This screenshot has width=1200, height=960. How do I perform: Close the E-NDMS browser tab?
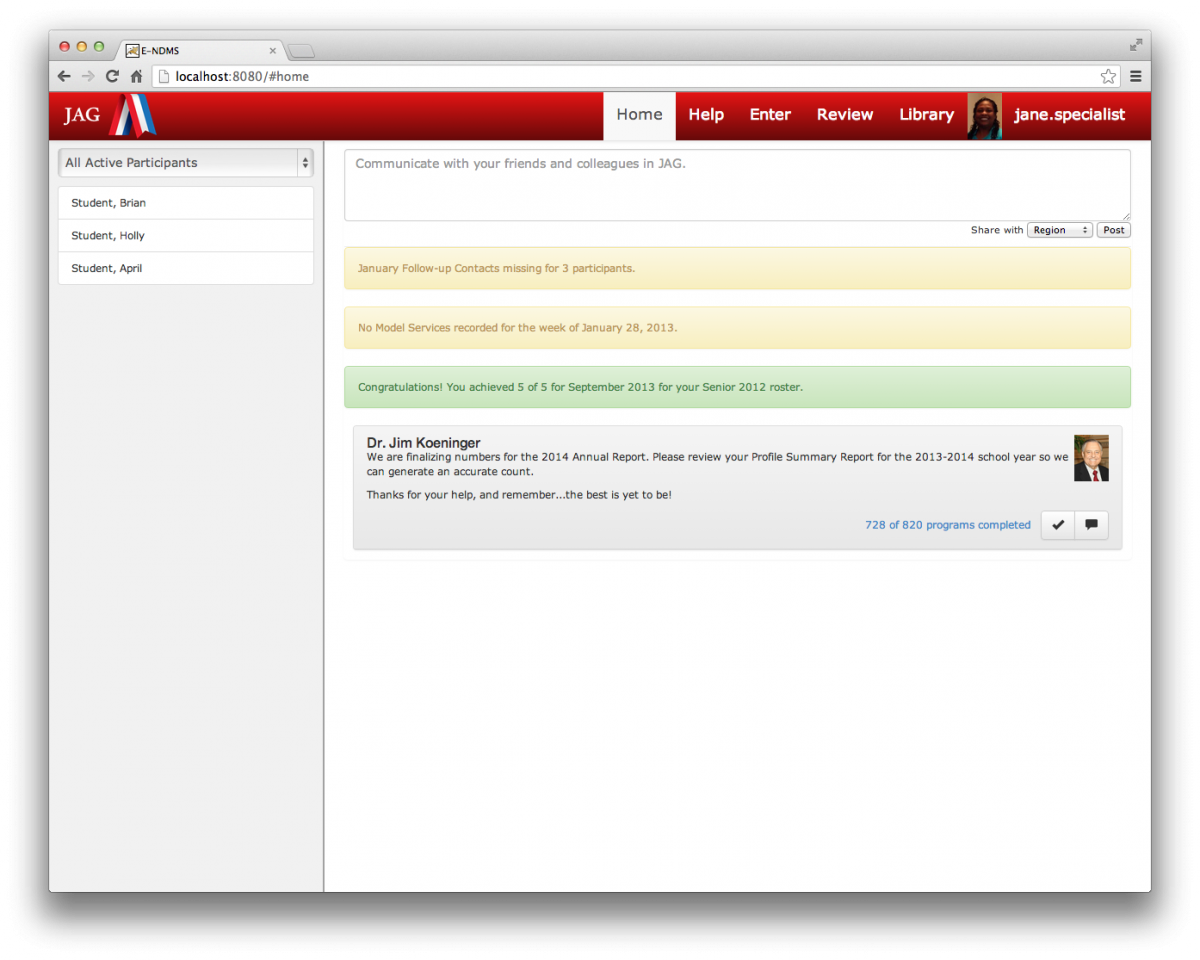coord(273,51)
